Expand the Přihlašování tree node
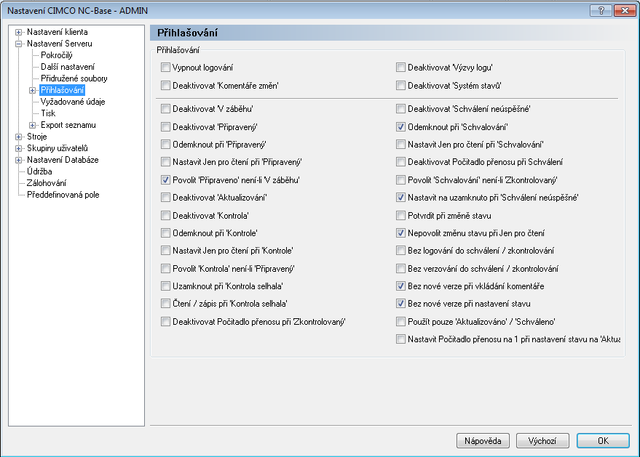The height and width of the screenshot is (457, 640). point(32,90)
